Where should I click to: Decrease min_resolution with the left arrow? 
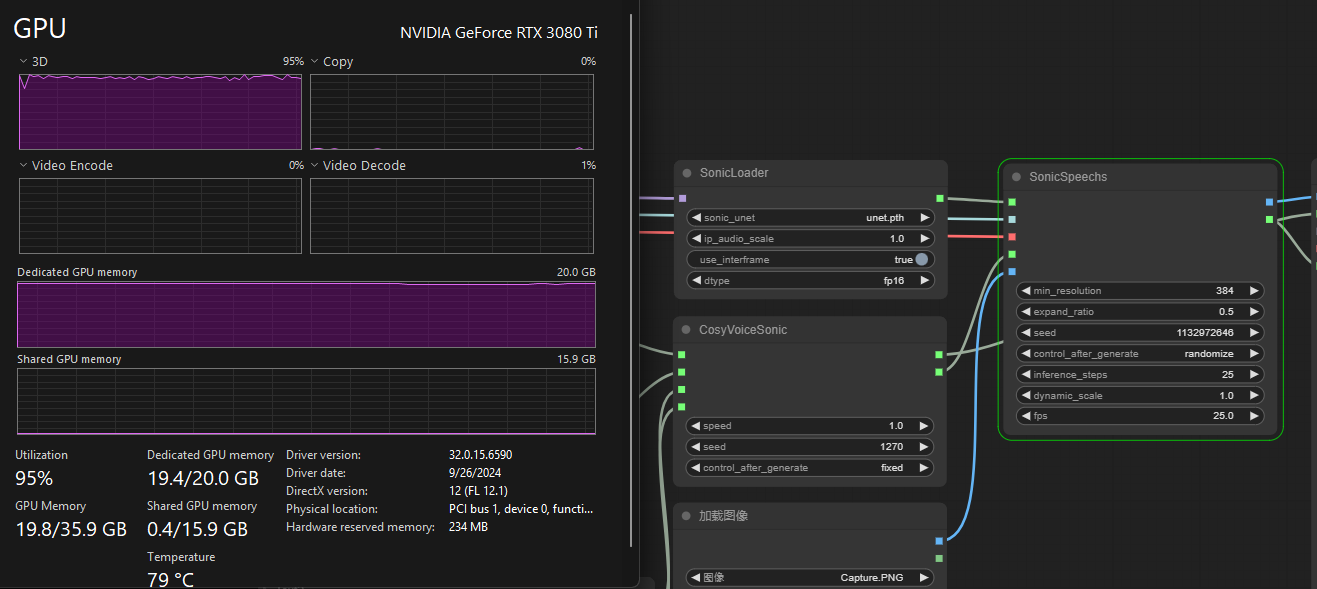point(1026,291)
